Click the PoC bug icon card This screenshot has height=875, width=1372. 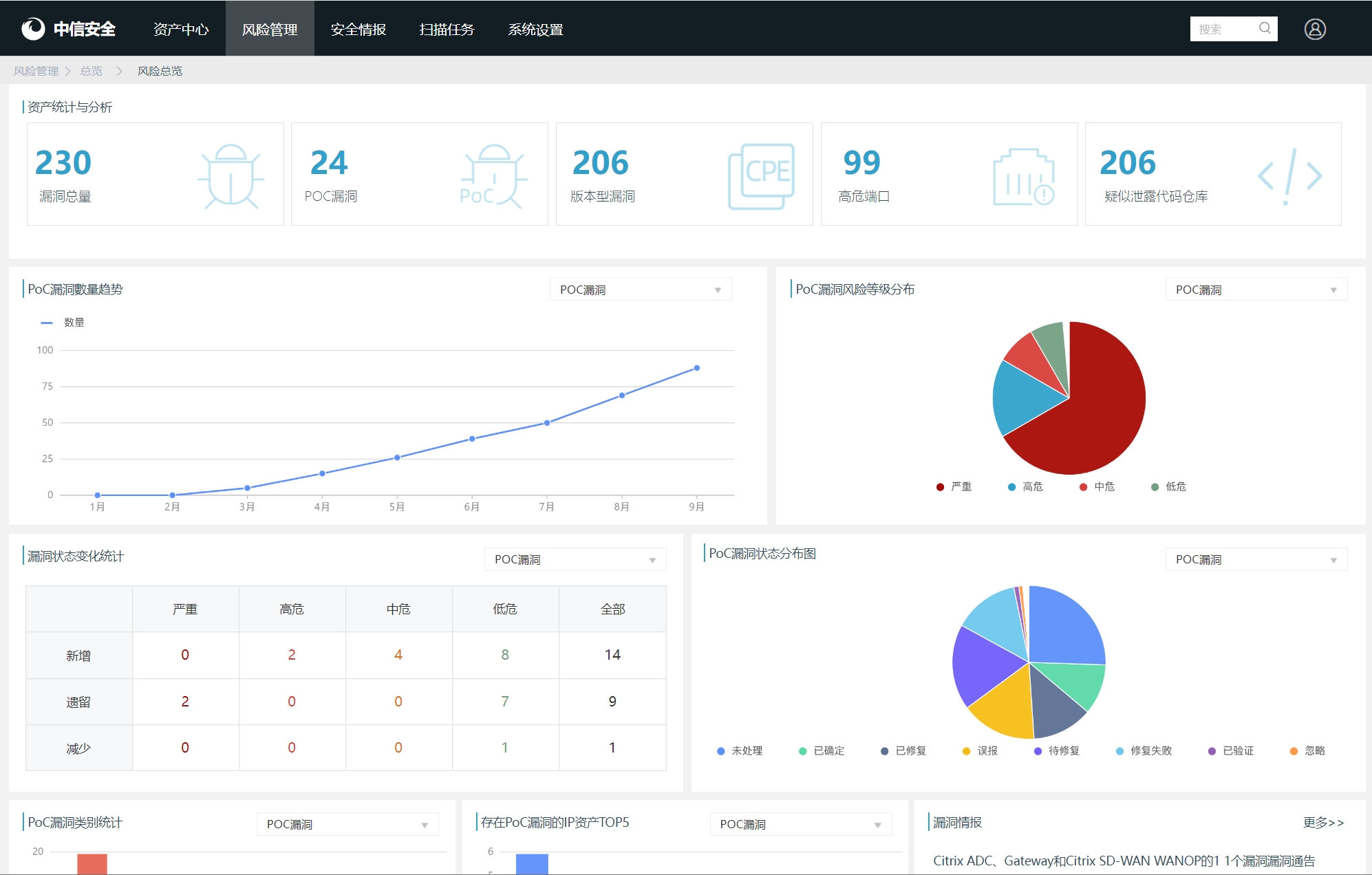pos(493,176)
